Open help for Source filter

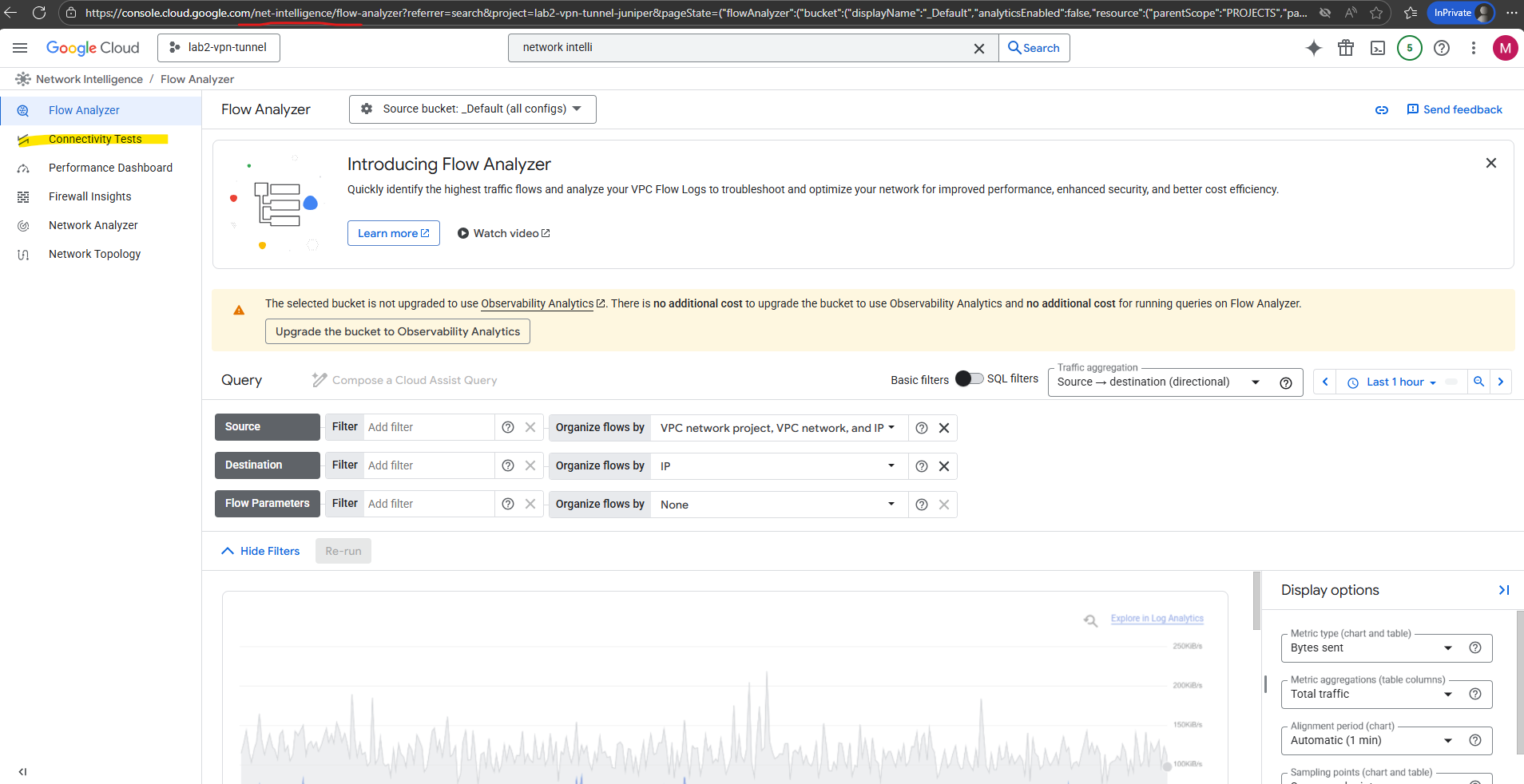pos(508,427)
